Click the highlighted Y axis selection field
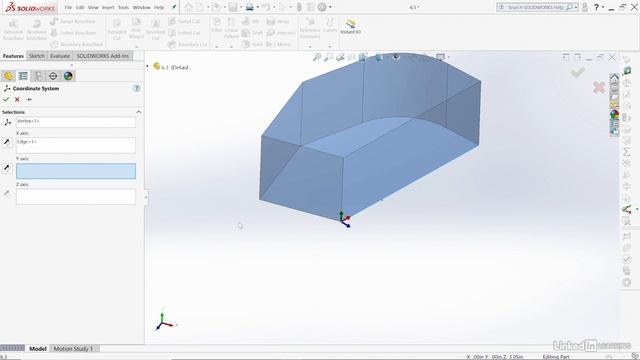 76,171
